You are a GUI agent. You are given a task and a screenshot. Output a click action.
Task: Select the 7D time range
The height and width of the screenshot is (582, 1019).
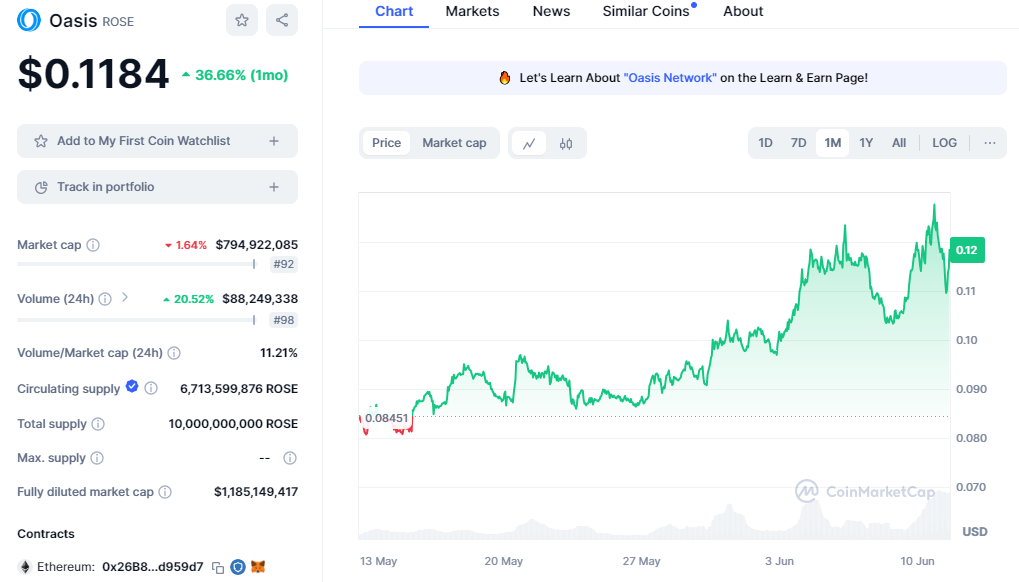(x=798, y=143)
